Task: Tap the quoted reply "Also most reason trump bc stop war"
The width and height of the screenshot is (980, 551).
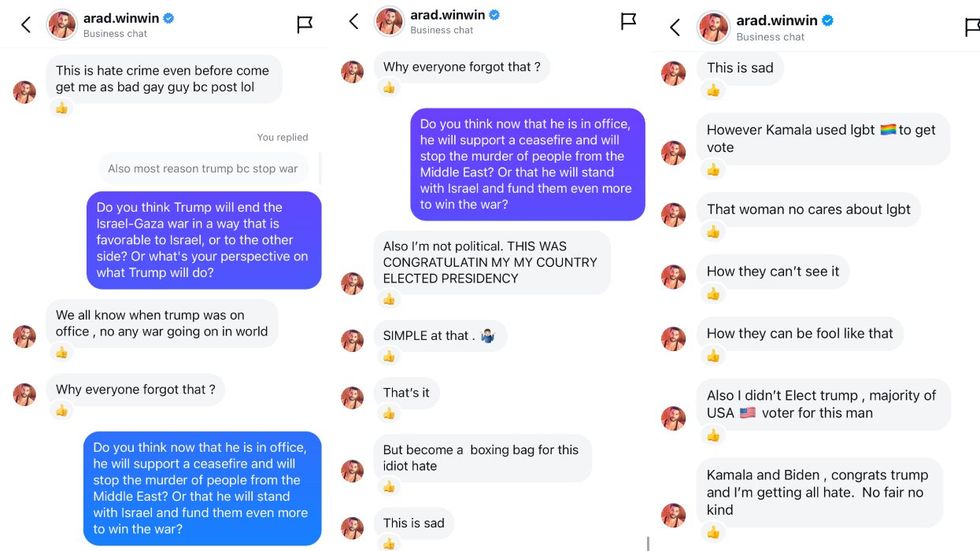Action: coord(203,169)
